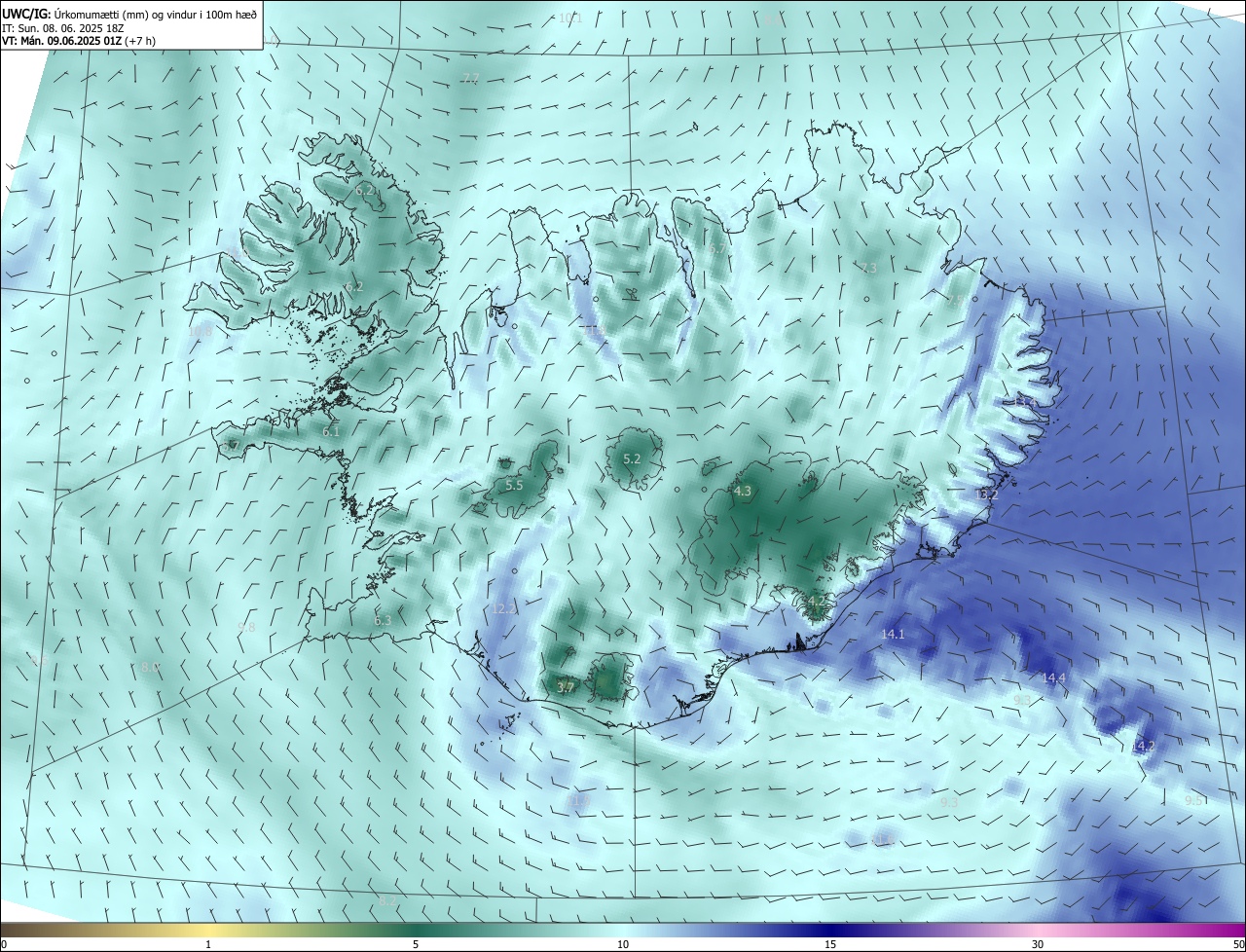Image resolution: width=1246 pixels, height=952 pixels.
Task: Click the colorbar tick label 1
Action: (x=208, y=944)
